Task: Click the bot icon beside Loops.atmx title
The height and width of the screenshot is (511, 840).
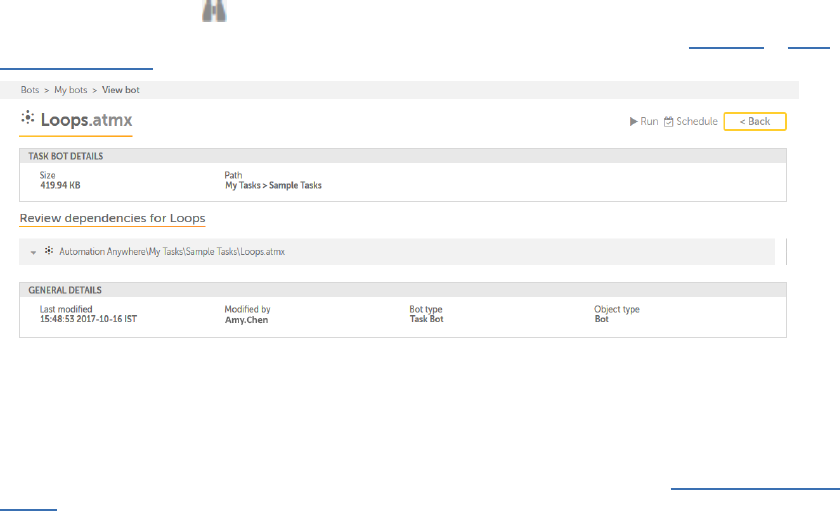Action: [x=28, y=119]
